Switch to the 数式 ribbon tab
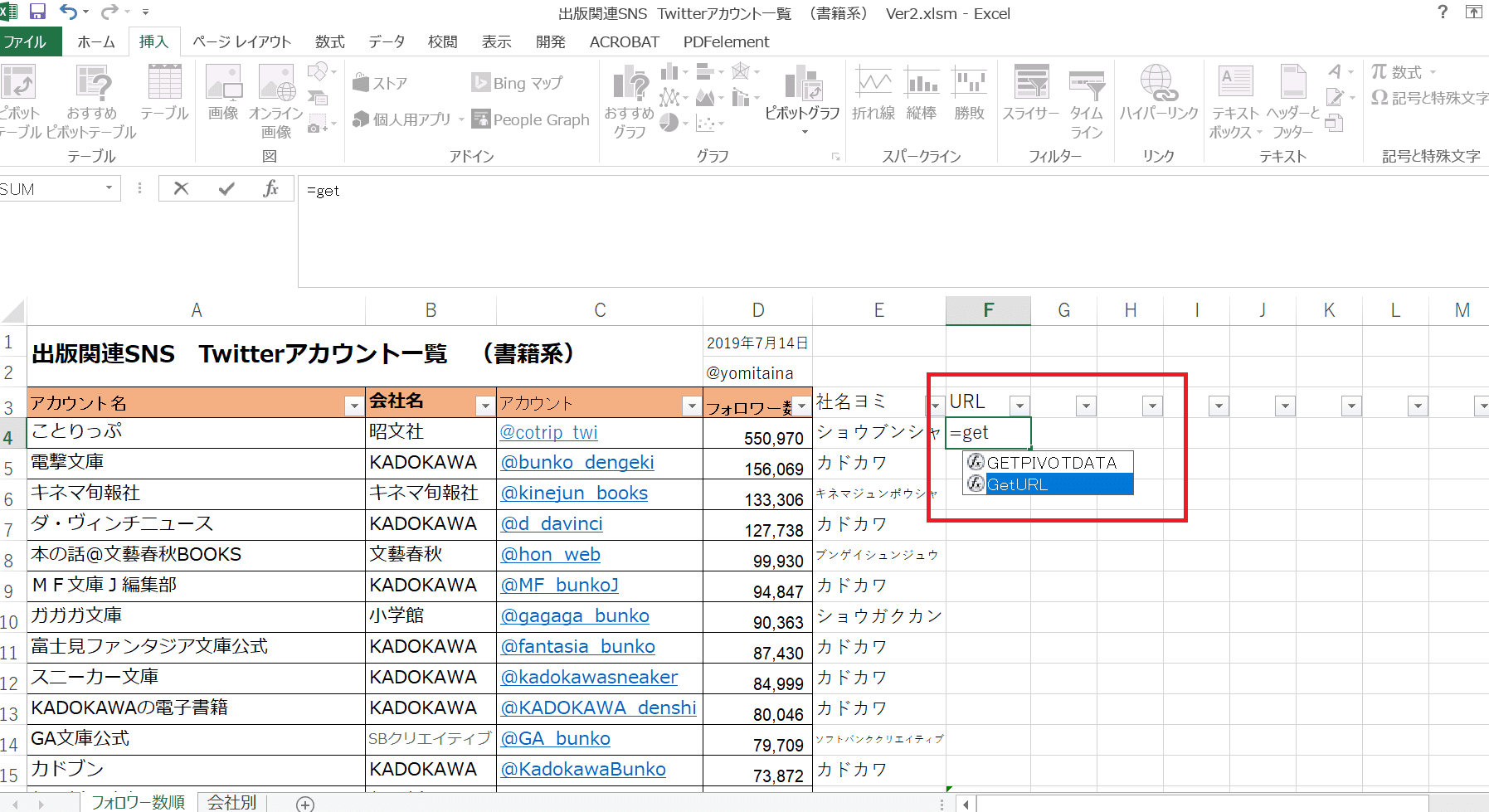The image size is (1489, 812). pyautogui.click(x=329, y=41)
